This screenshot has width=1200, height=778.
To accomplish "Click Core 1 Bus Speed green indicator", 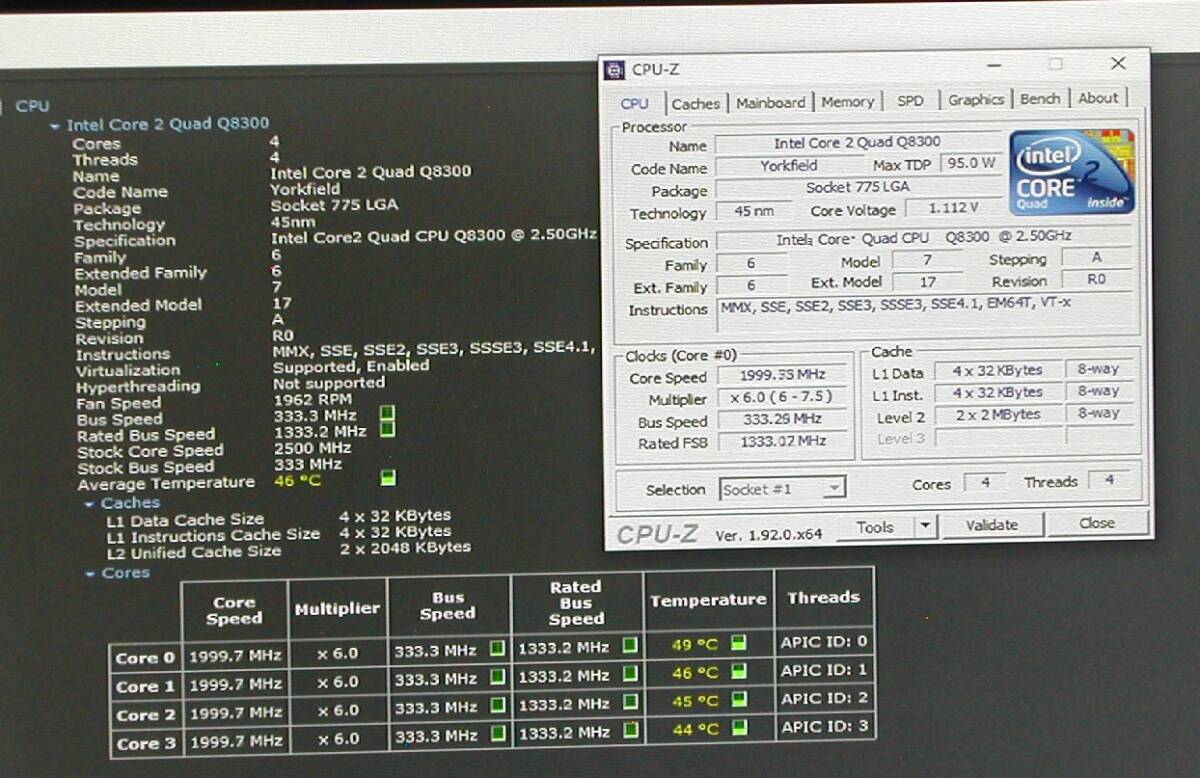I will (x=496, y=675).
